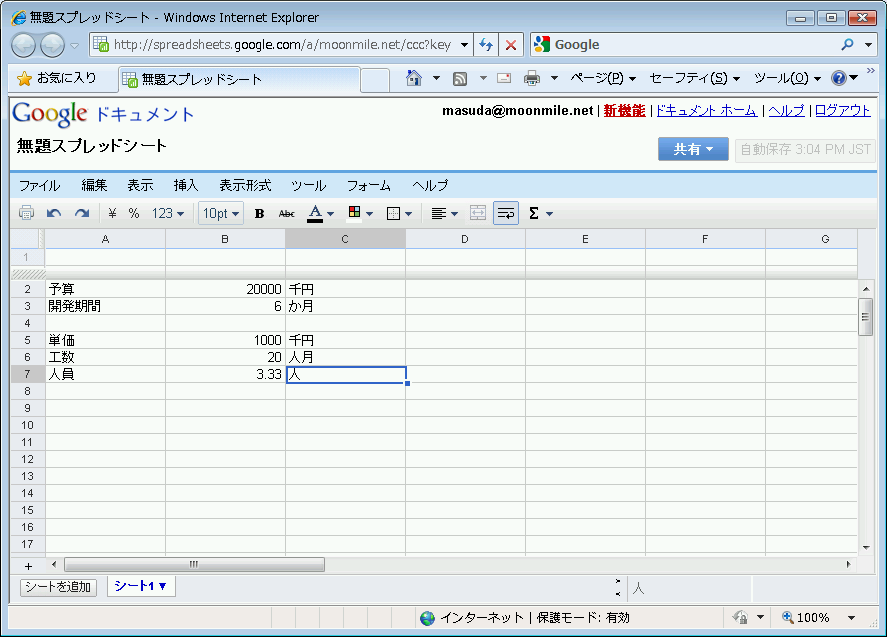The width and height of the screenshot is (887, 637).
Task: Select cell B2 containing 20000
Action: pyautogui.click(x=225, y=289)
